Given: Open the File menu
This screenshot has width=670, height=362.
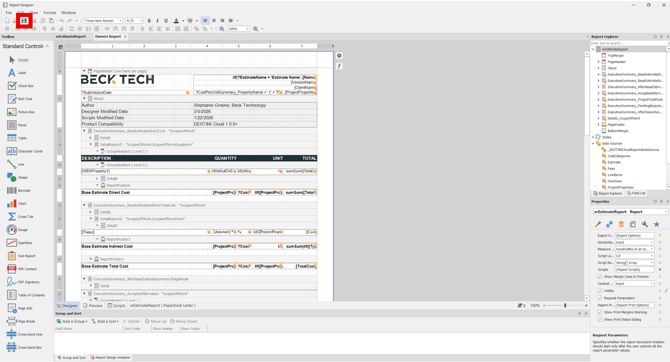Looking at the screenshot, I should click(9, 13).
